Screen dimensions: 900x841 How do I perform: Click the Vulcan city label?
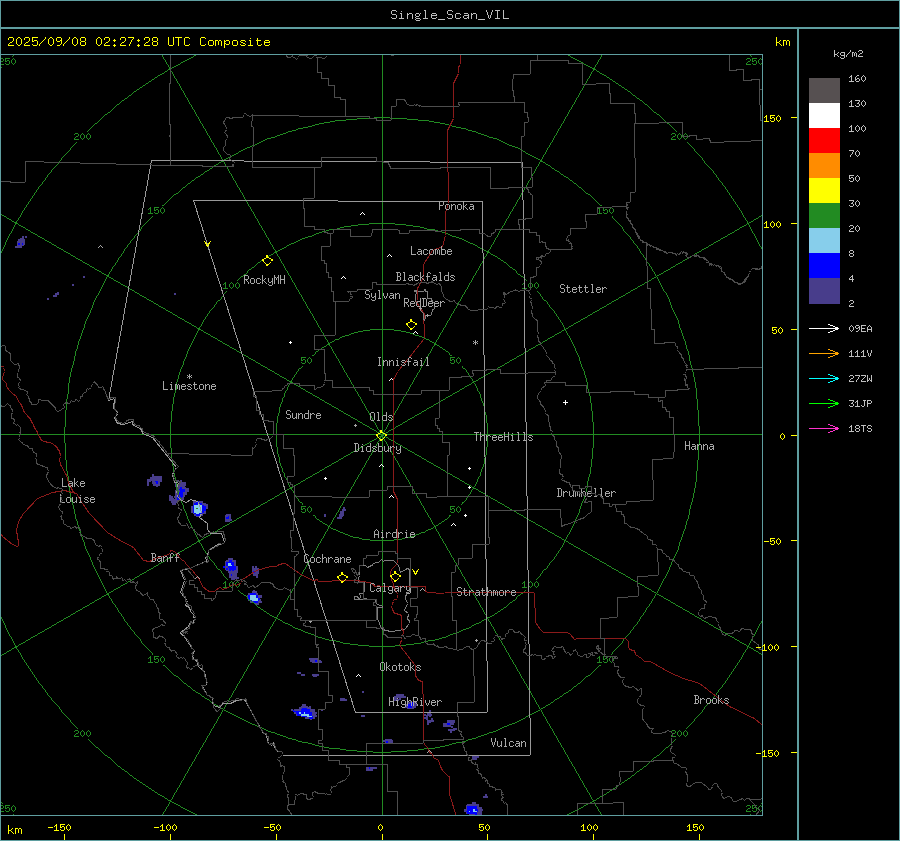(x=508, y=743)
